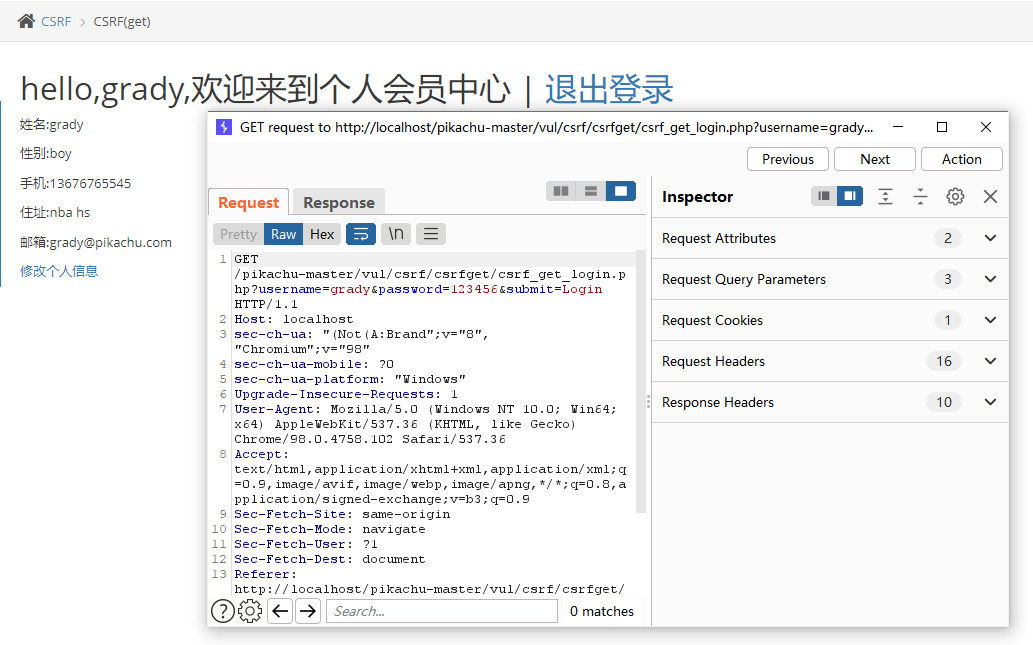Open search settings gear below request
Screen dimensions: 1033x645
250,611
